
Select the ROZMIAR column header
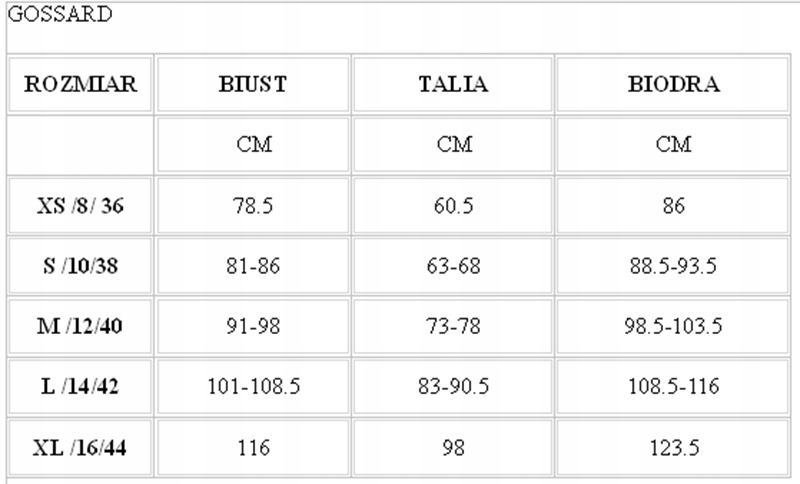80,84
